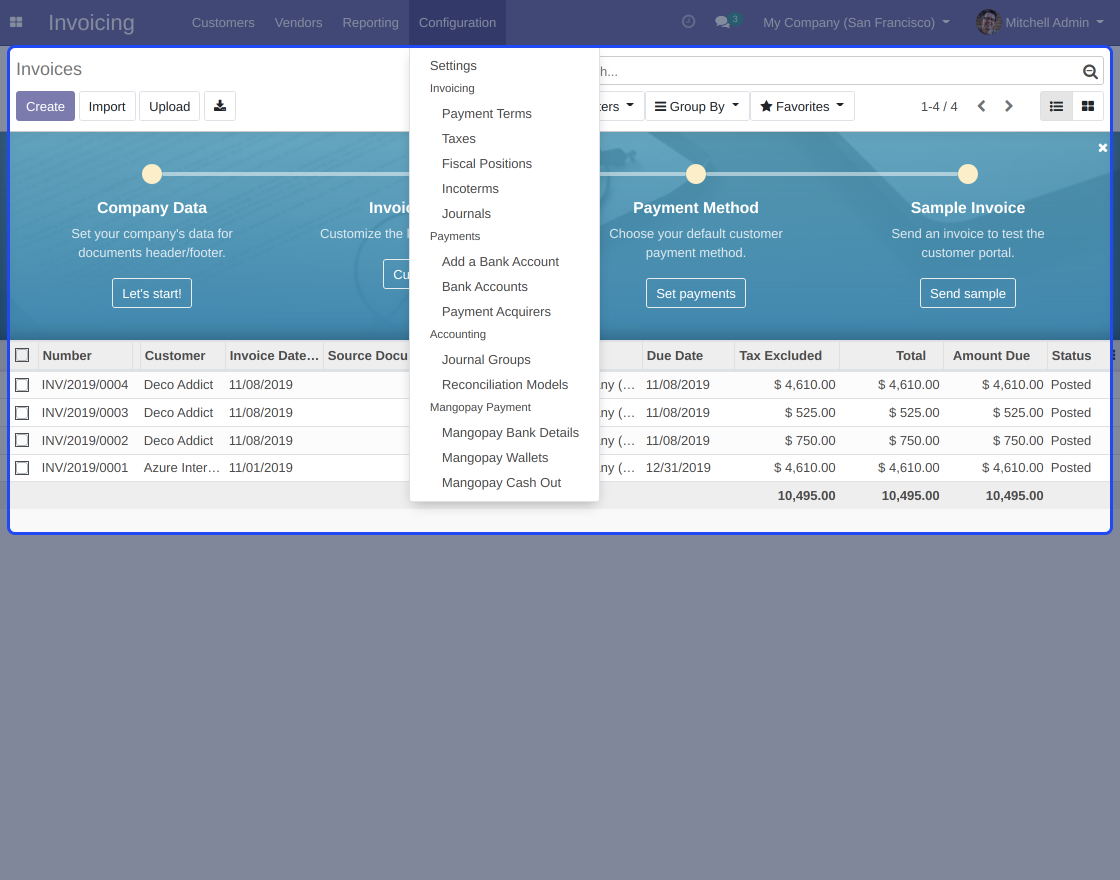Sort by Tax Excluded column header
Viewport: 1120px width, 880px height.
(786, 355)
